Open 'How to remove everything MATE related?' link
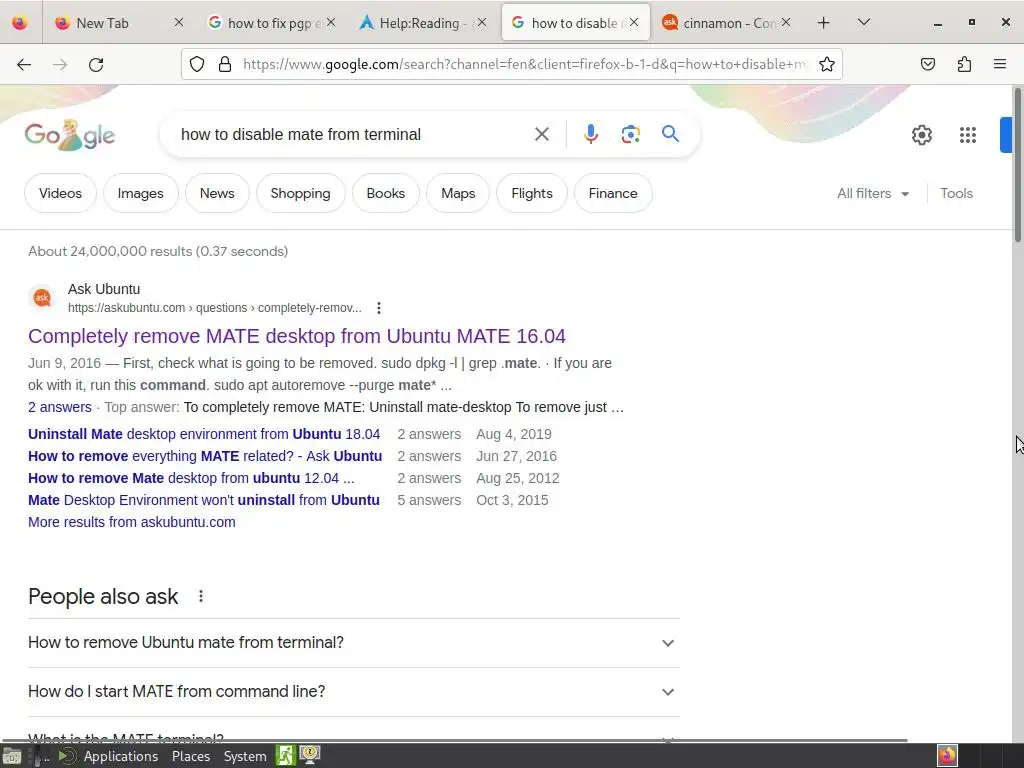This screenshot has height=768, width=1024. 205,456
